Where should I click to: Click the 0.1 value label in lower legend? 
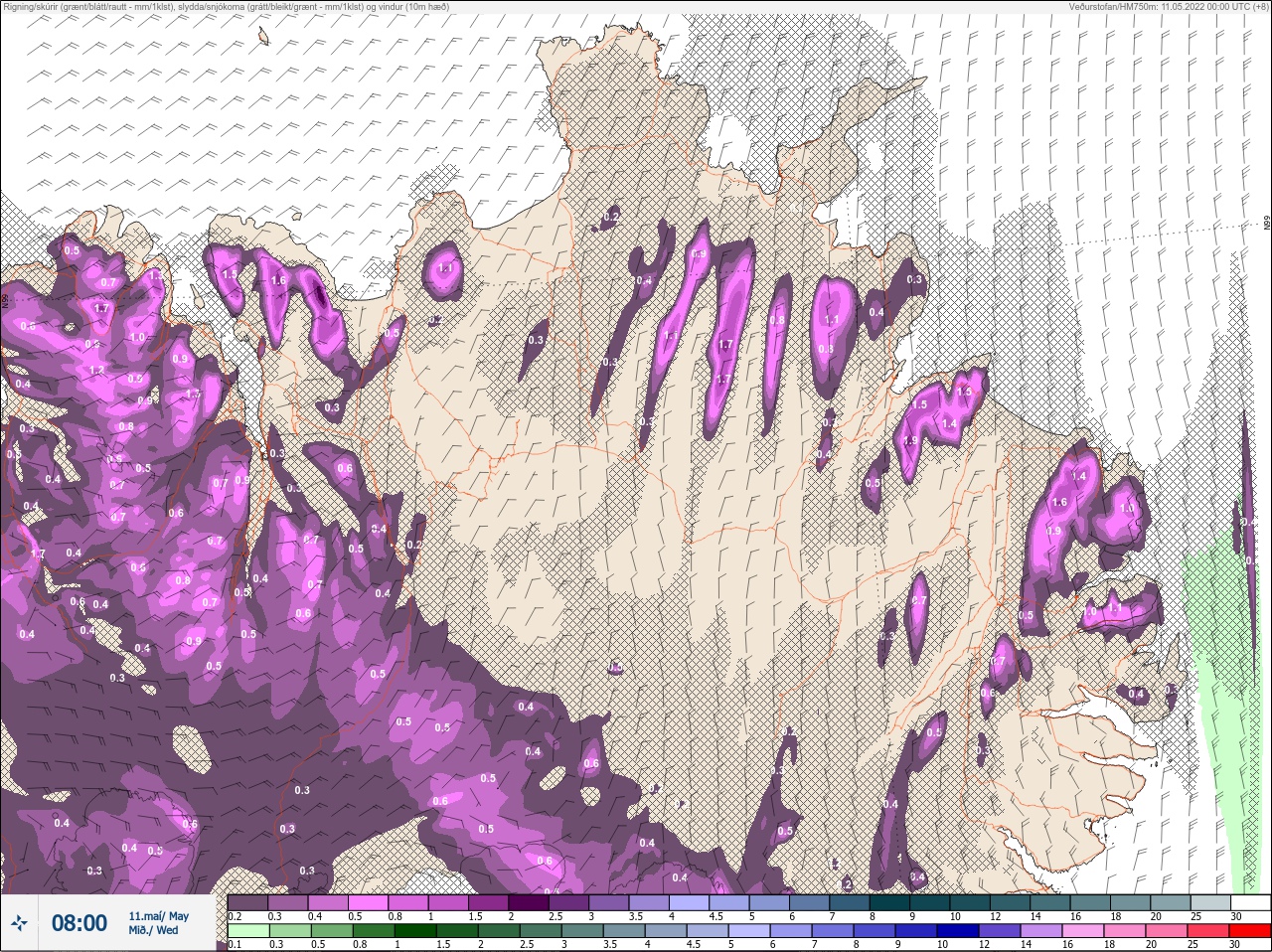pos(235,945)
